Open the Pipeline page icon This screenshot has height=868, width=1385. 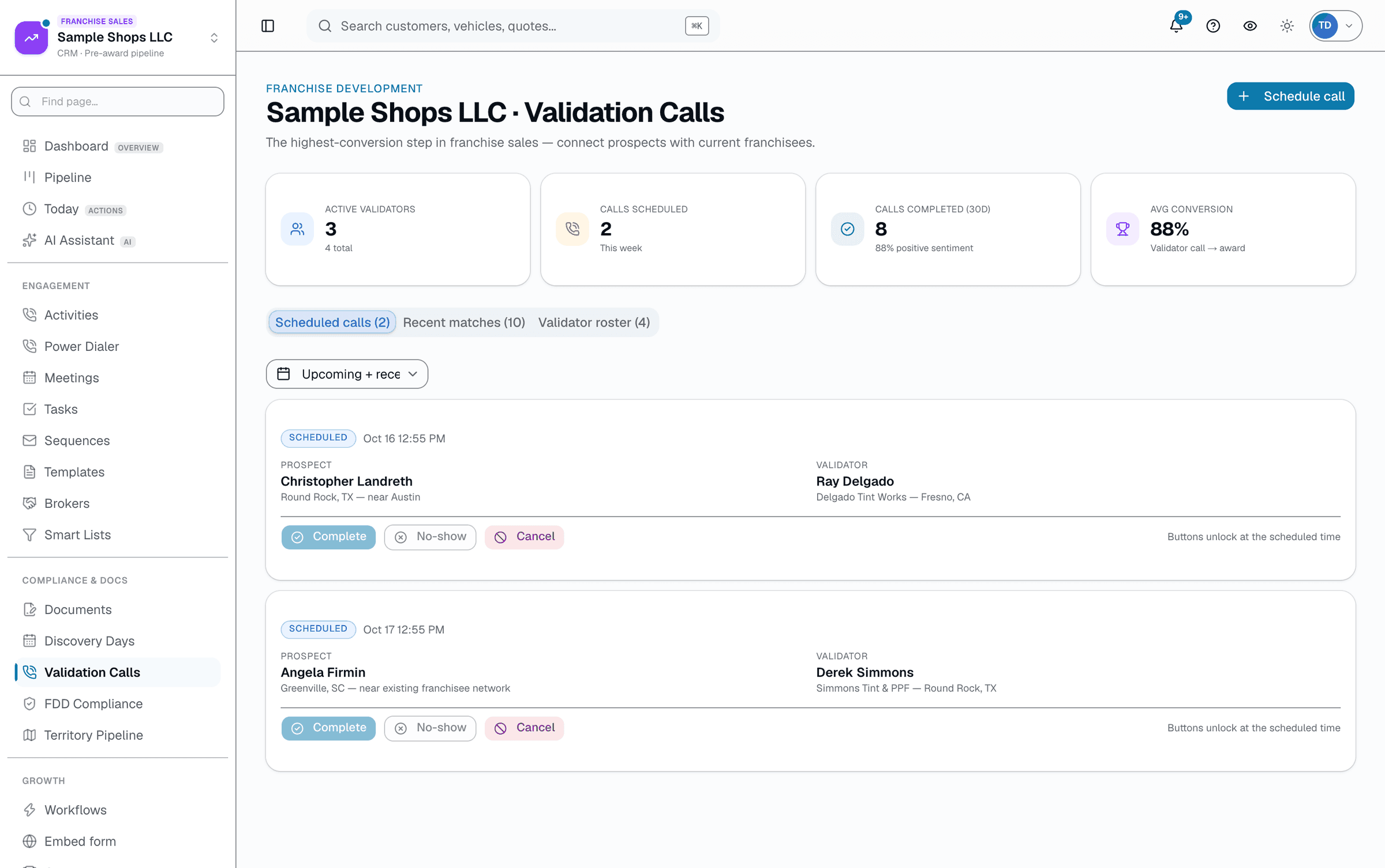[29, 177]
